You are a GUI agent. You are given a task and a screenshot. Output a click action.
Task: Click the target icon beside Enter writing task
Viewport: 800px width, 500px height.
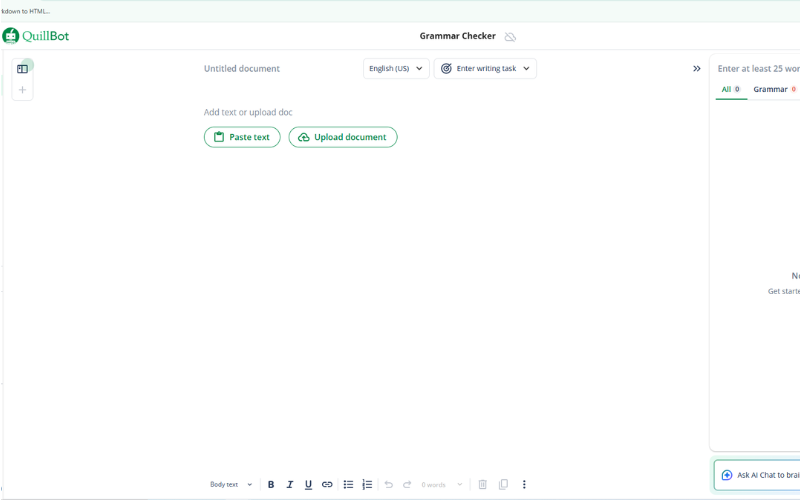(x=446, y=68)
